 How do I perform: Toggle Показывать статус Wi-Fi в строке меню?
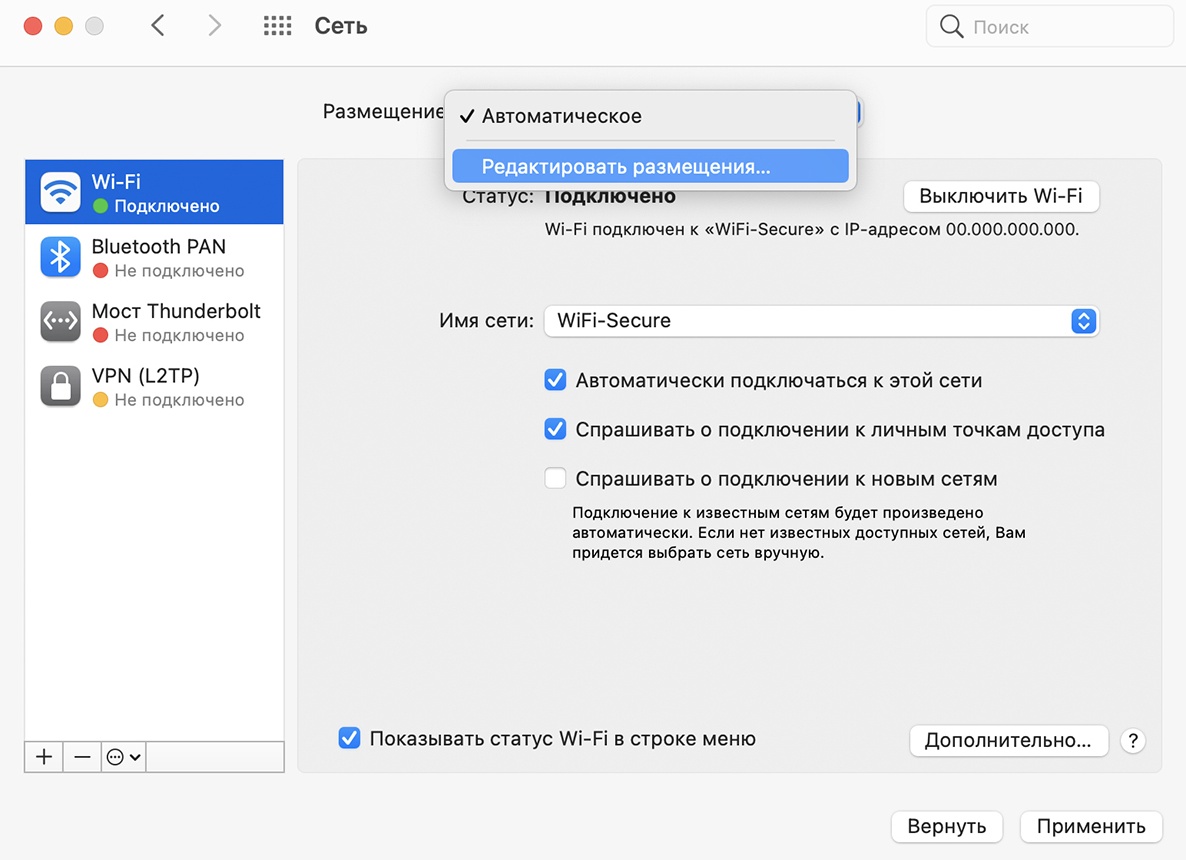click(x=349, y=738)
